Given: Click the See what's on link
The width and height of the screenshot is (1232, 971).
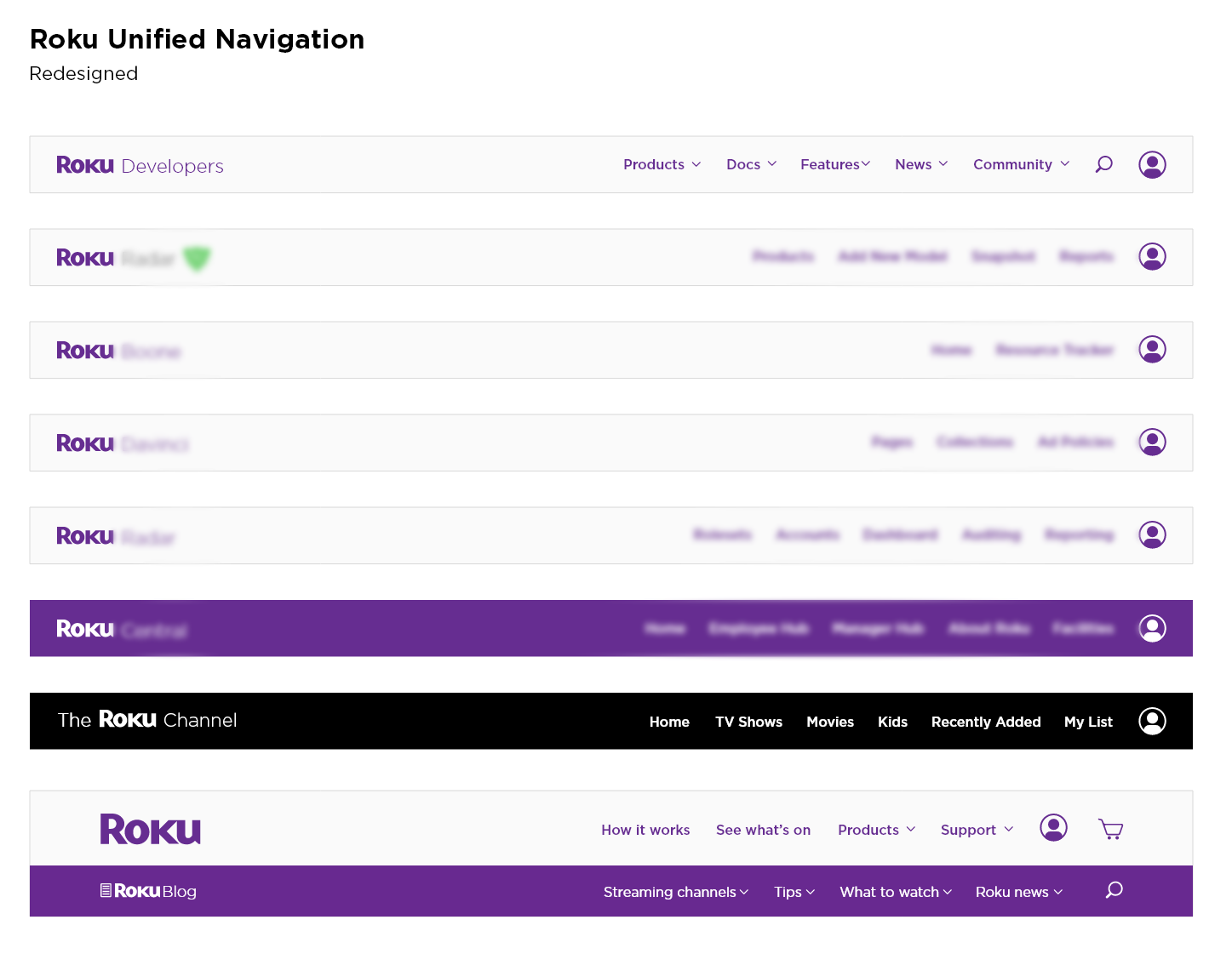Looking at the screenshot, I should [x=763, y=830].
